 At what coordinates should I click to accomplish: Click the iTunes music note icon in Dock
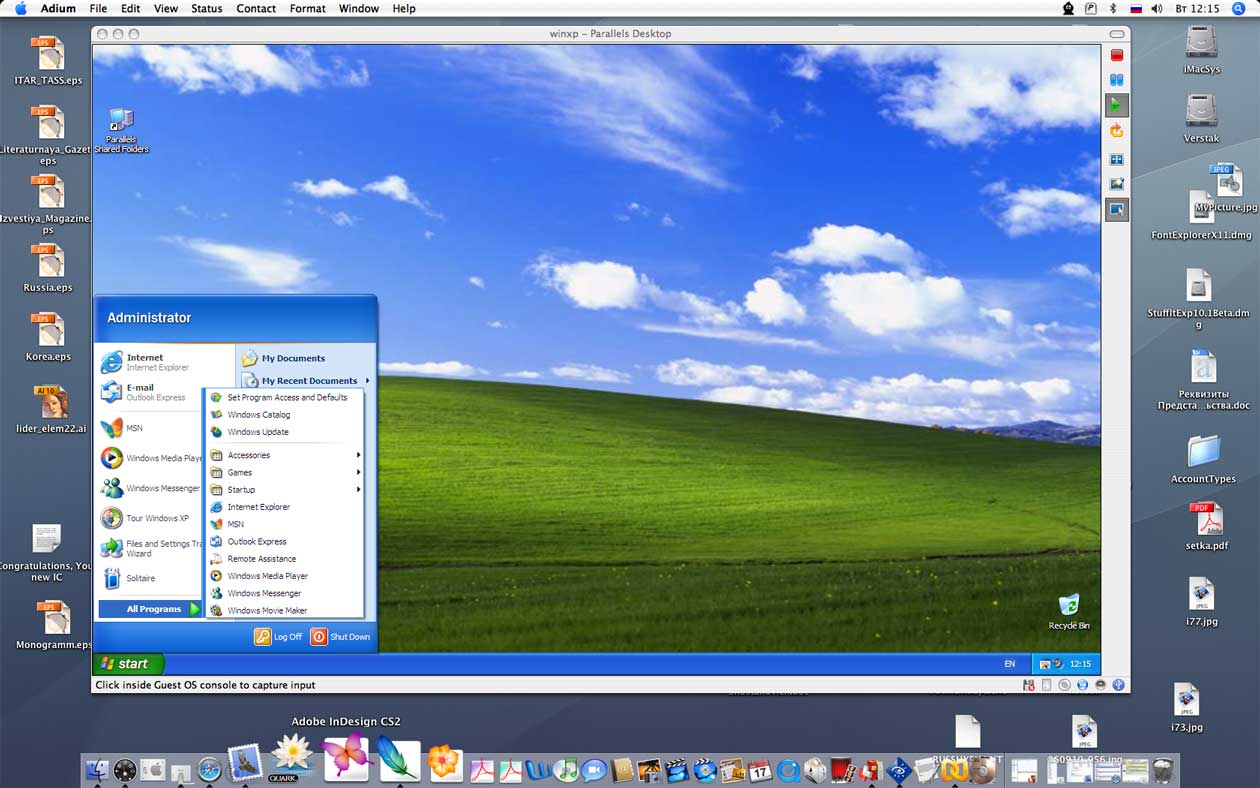click(x=566, y=769)
